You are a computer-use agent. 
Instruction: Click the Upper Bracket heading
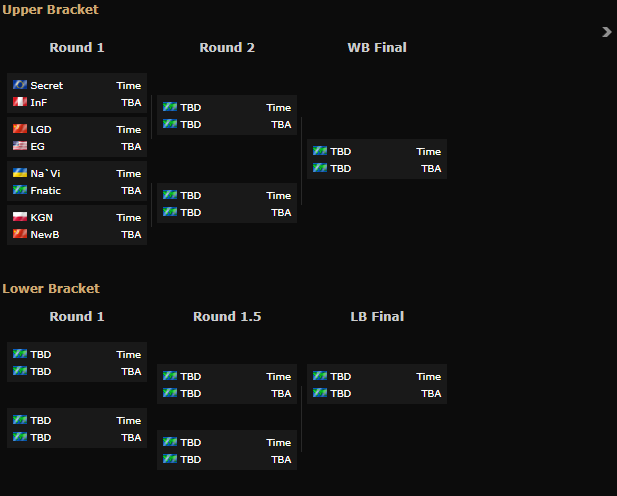(50, 9)
